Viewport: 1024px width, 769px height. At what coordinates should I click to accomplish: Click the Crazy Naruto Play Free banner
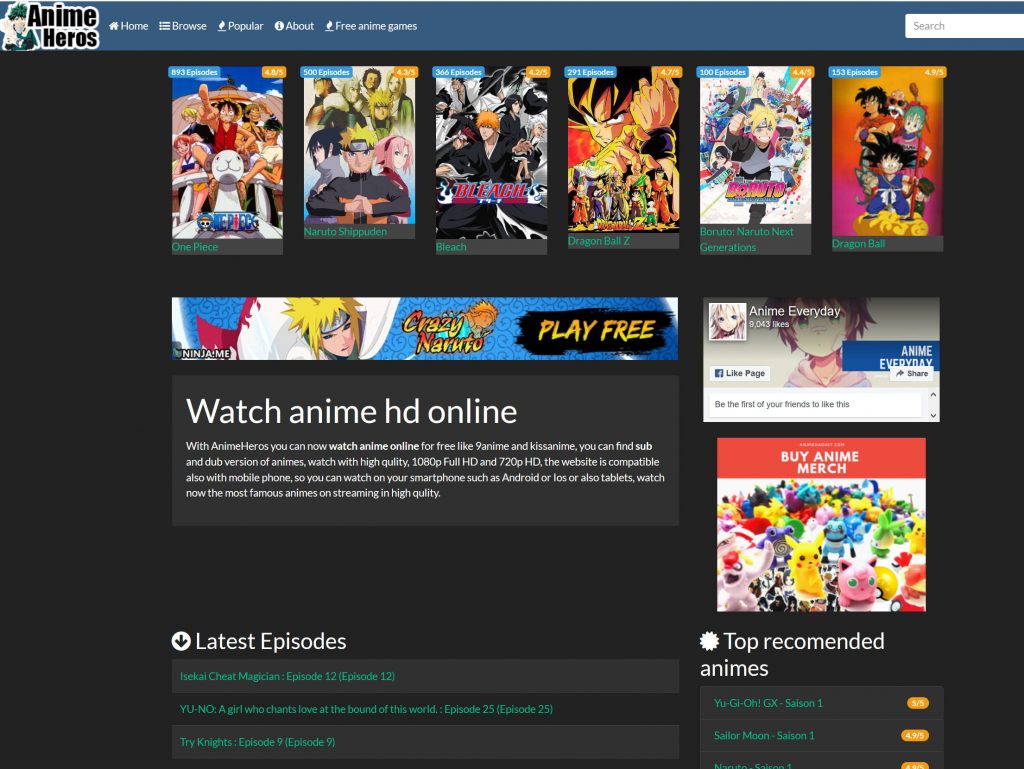[425, 328]
